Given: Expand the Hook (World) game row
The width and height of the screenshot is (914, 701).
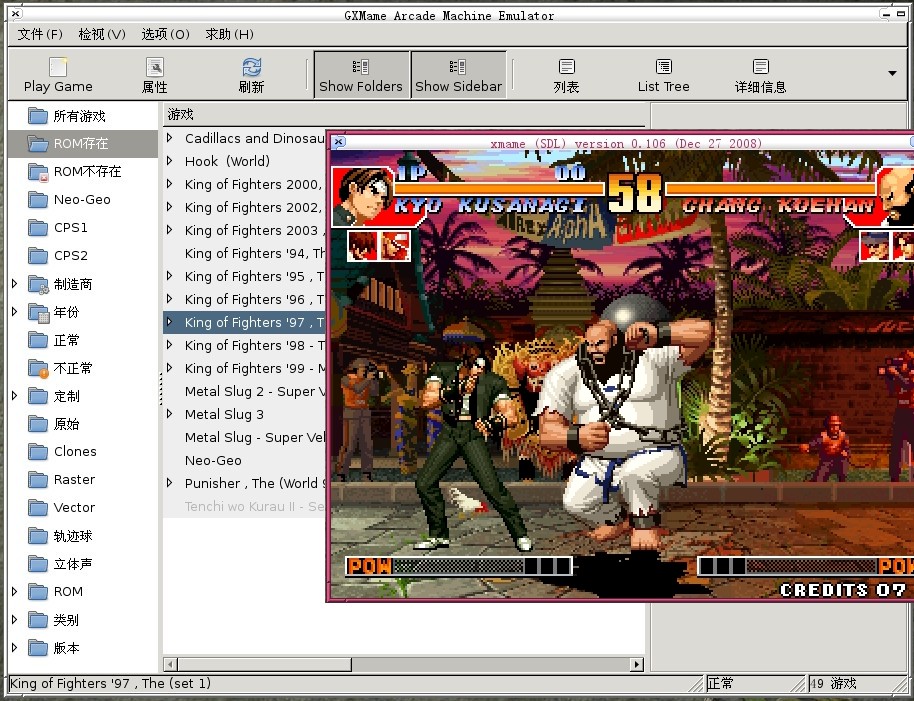Looking at the screenshot, I should [170, 161].
